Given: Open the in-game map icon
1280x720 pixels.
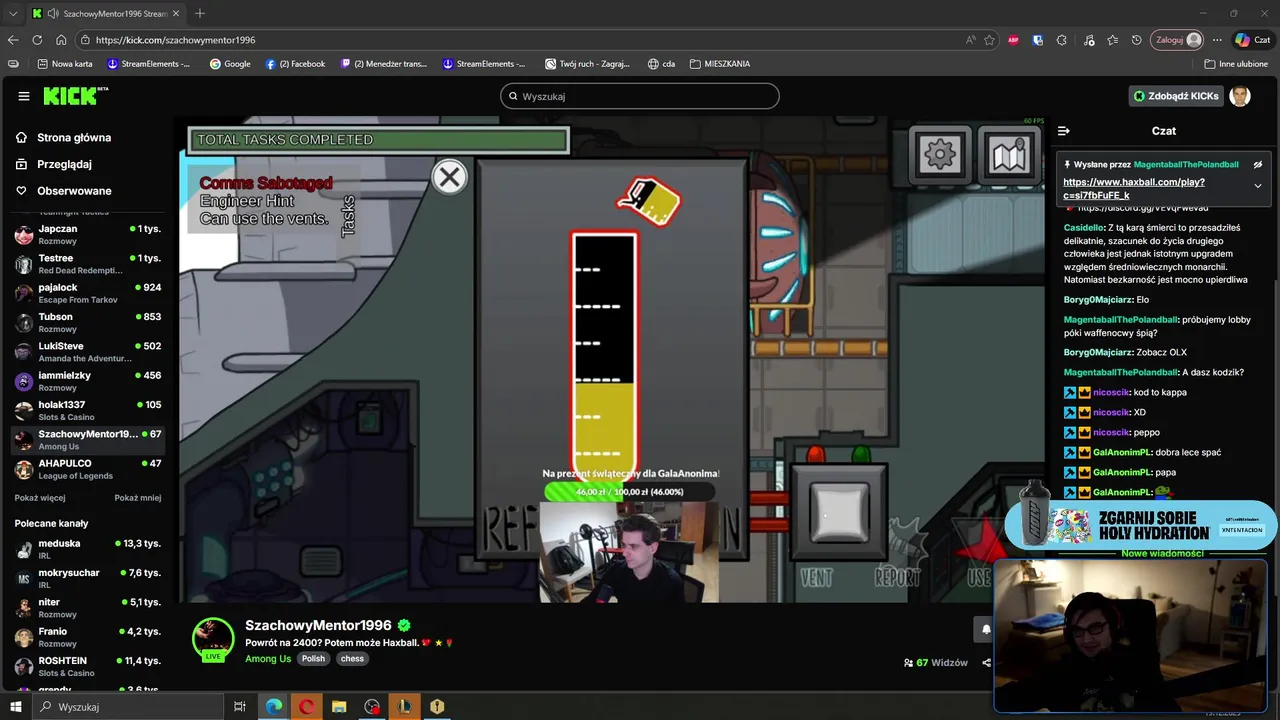Looking at the screenshot, I should click(x=1008, y=154).
